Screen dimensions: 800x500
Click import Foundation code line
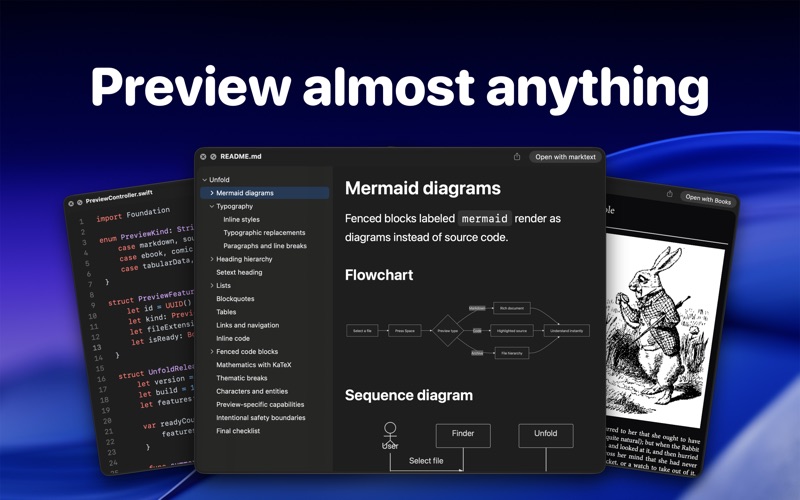coord(133,214)
